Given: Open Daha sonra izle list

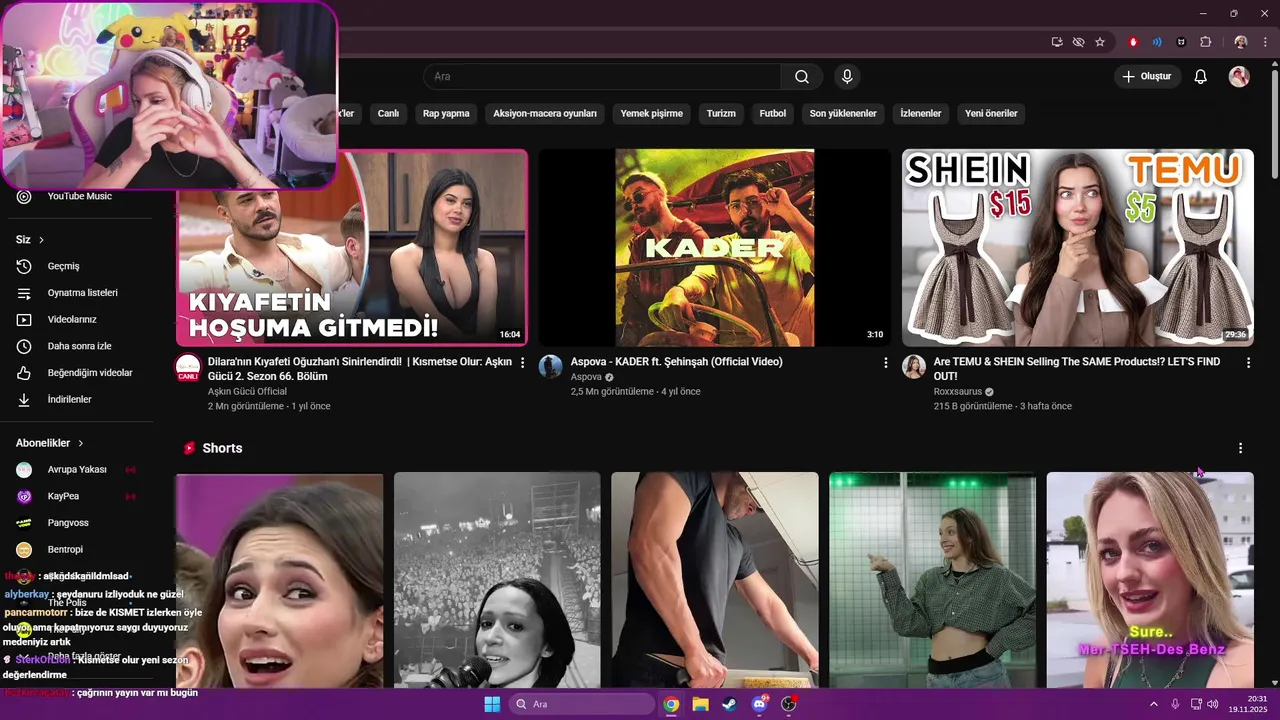Looking at the screenshot, I should click(x=80, y=346).
